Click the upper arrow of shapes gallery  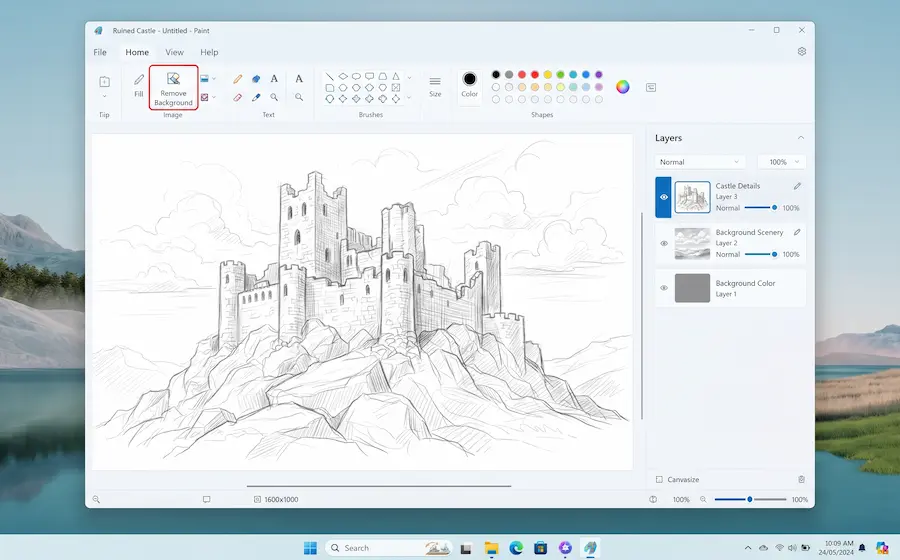(409, 77)
